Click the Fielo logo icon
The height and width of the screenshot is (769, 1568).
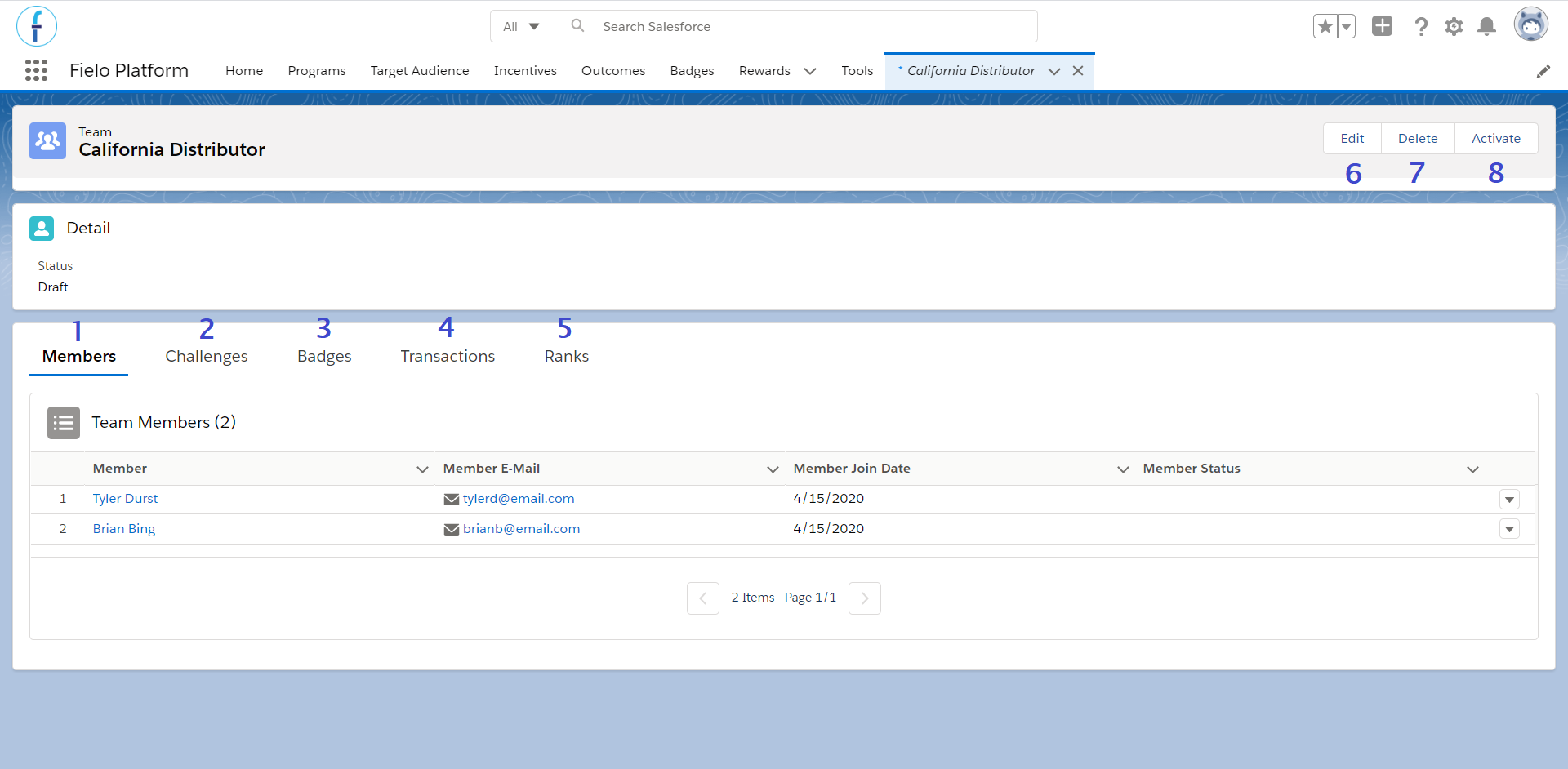pyautogui.click(x=37, y=26)
